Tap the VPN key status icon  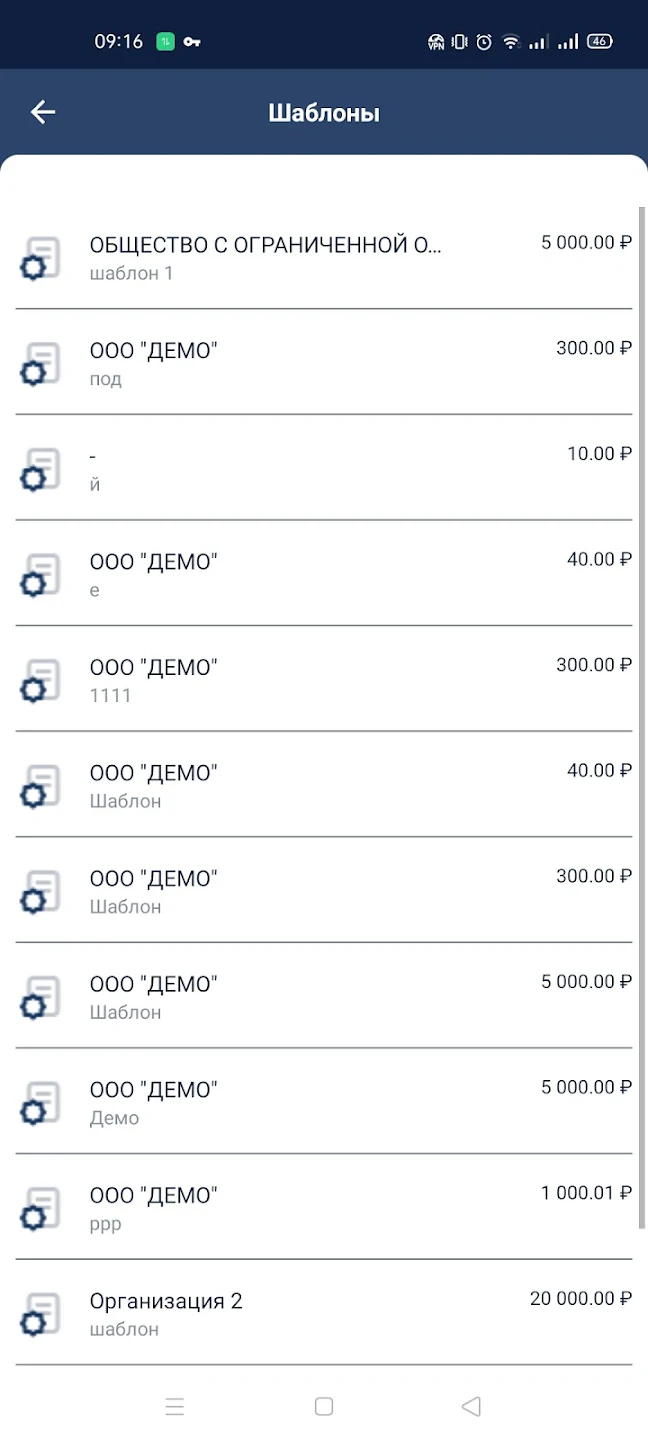pyautogui.click(x=192, y=42)
